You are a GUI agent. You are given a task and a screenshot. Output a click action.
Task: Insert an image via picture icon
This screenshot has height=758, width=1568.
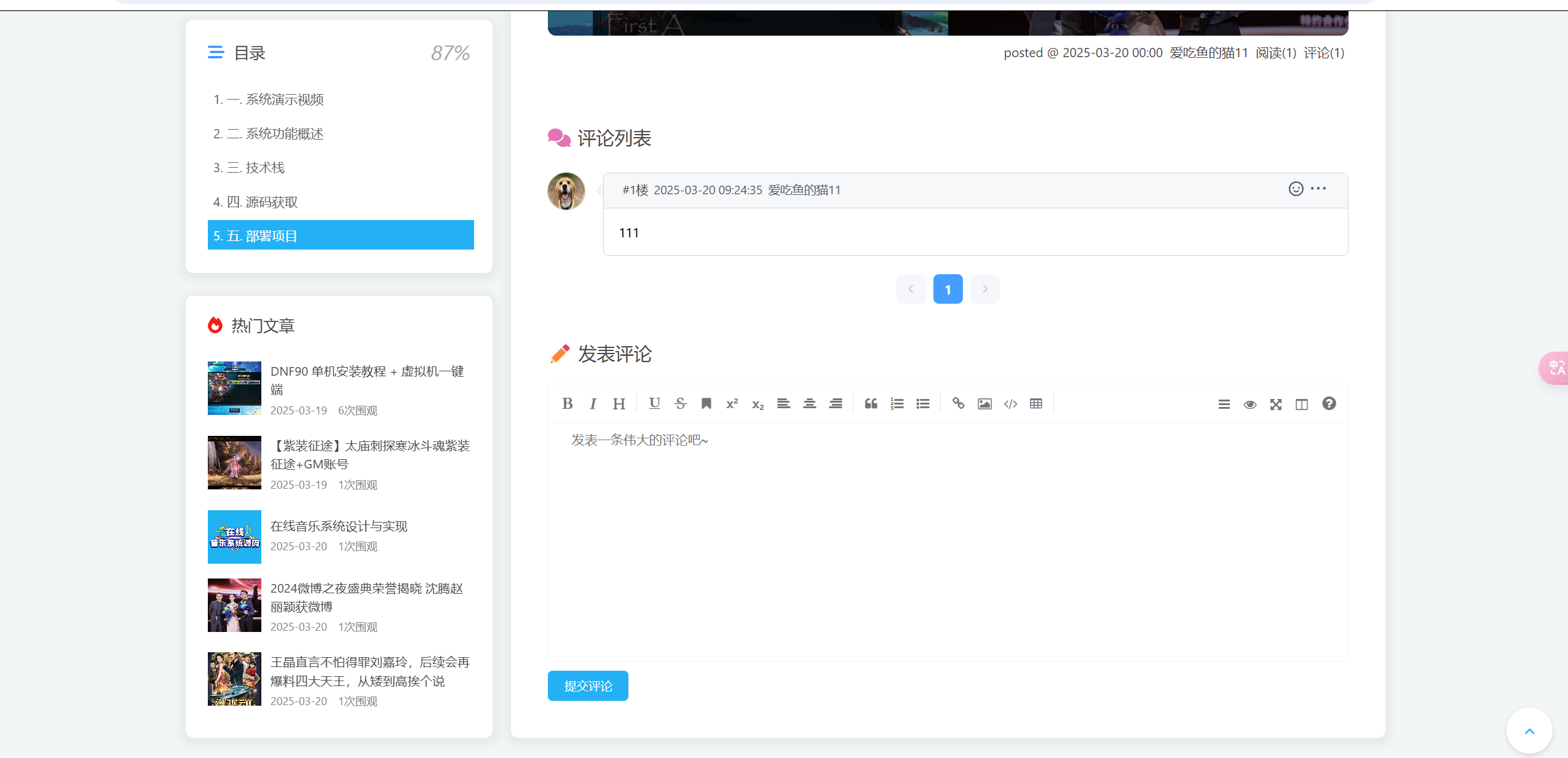click(984, 404)
